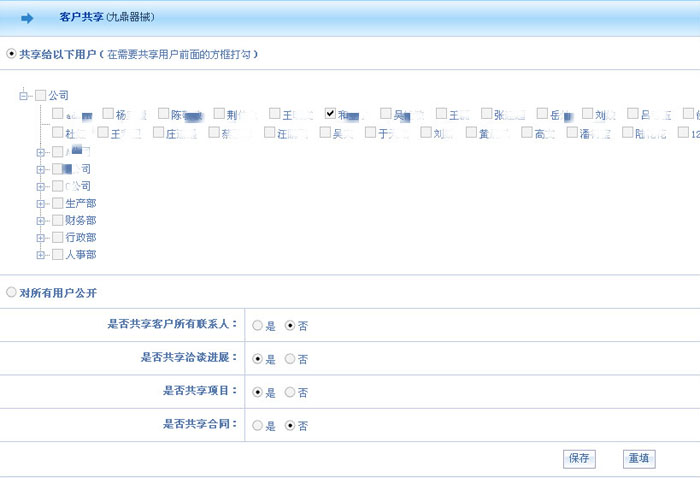Tick the 财务部 checkbox
Viewport: 700px width, 478px height.
pos(57,220)
